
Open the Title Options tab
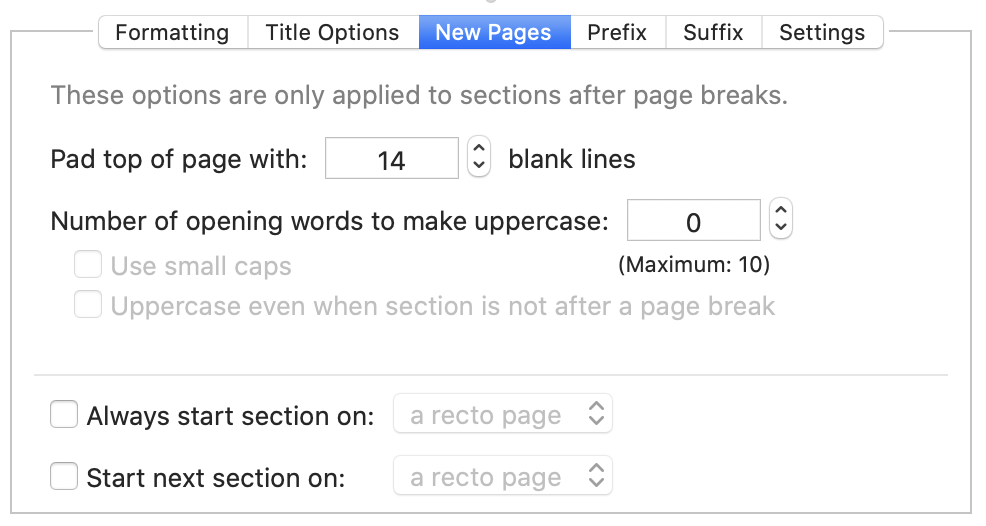(x=333, y=32)
